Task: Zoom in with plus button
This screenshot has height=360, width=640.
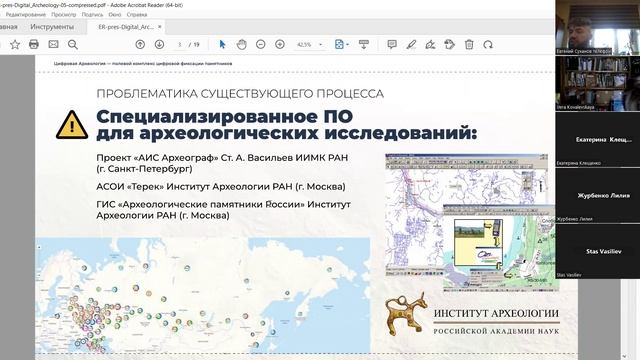Action: click(x=280, y=44)
